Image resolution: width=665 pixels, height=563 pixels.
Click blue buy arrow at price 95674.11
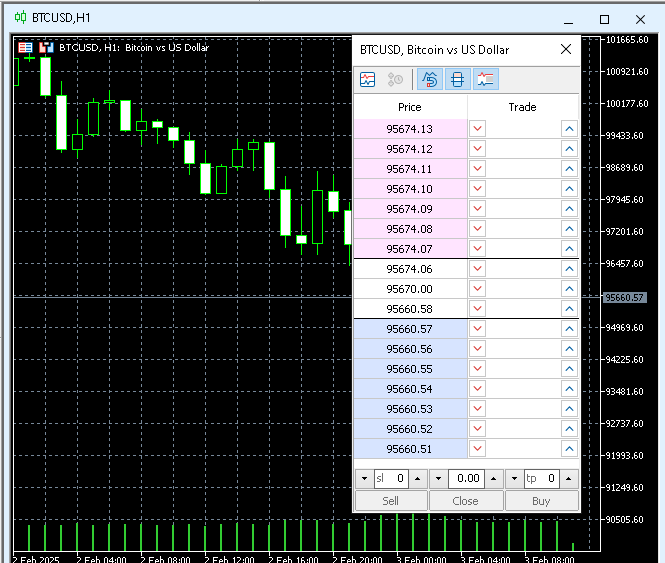(569, 168)
